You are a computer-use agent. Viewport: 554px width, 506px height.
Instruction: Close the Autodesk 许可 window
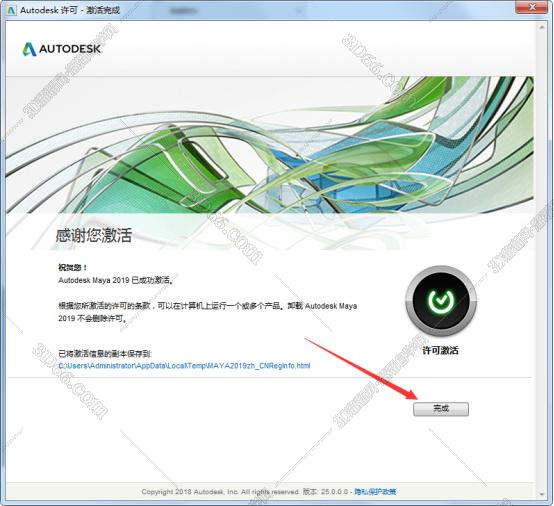pos(532,7)
